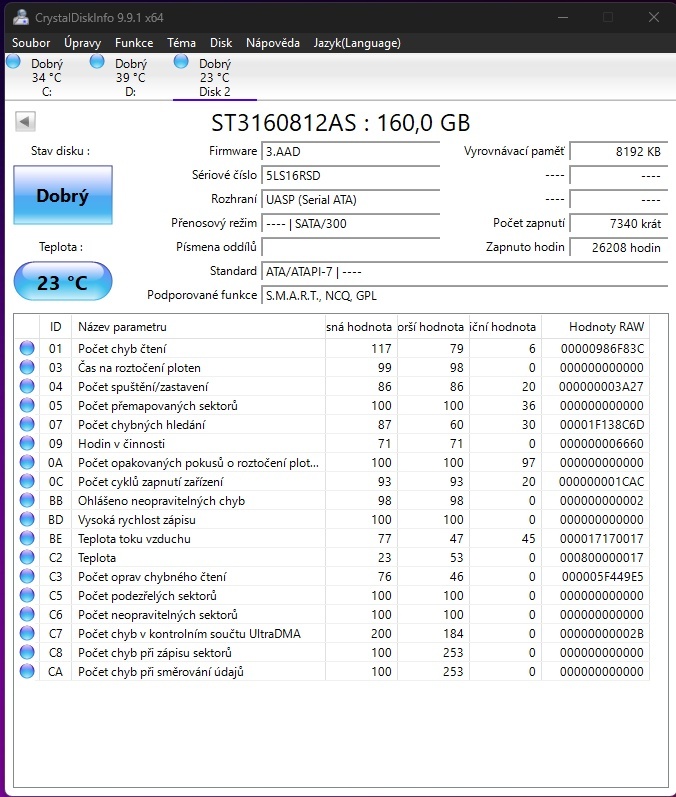
Task: Click the Standard field ATA/ATAPI-7
Action: click(464, 271)
